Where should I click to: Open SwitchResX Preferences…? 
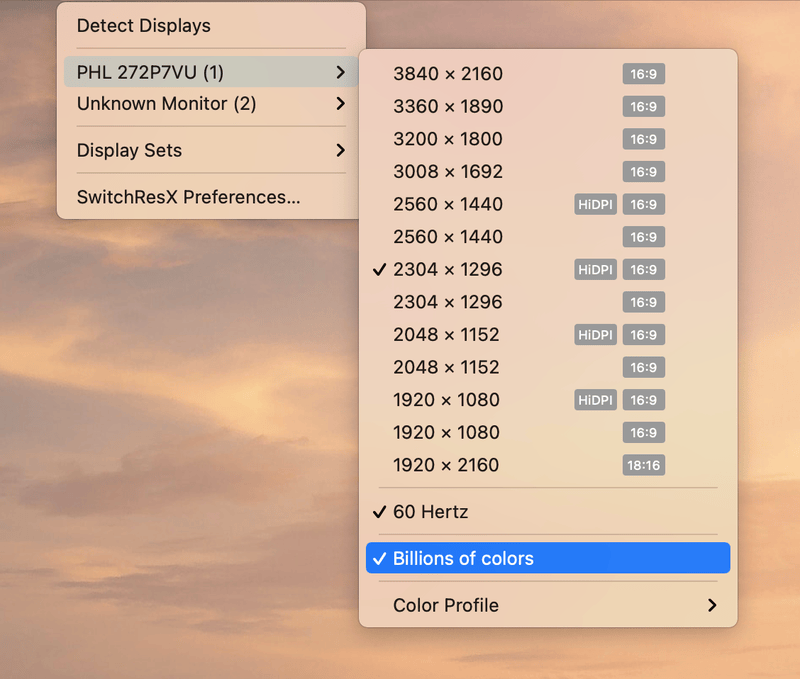point(188,197)
